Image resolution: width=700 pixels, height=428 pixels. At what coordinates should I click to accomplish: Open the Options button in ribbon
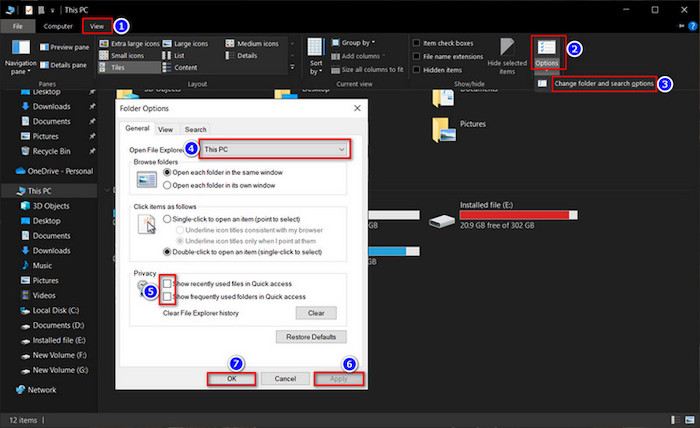pyautogui.click(x=547, y=53)
